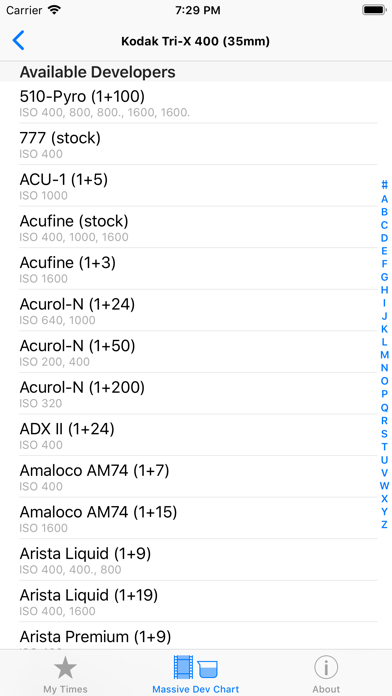The height and width of the screenshot is (696, 392).
Task: Pick the Acufine (1+3) developer
Action: point(196,269)
